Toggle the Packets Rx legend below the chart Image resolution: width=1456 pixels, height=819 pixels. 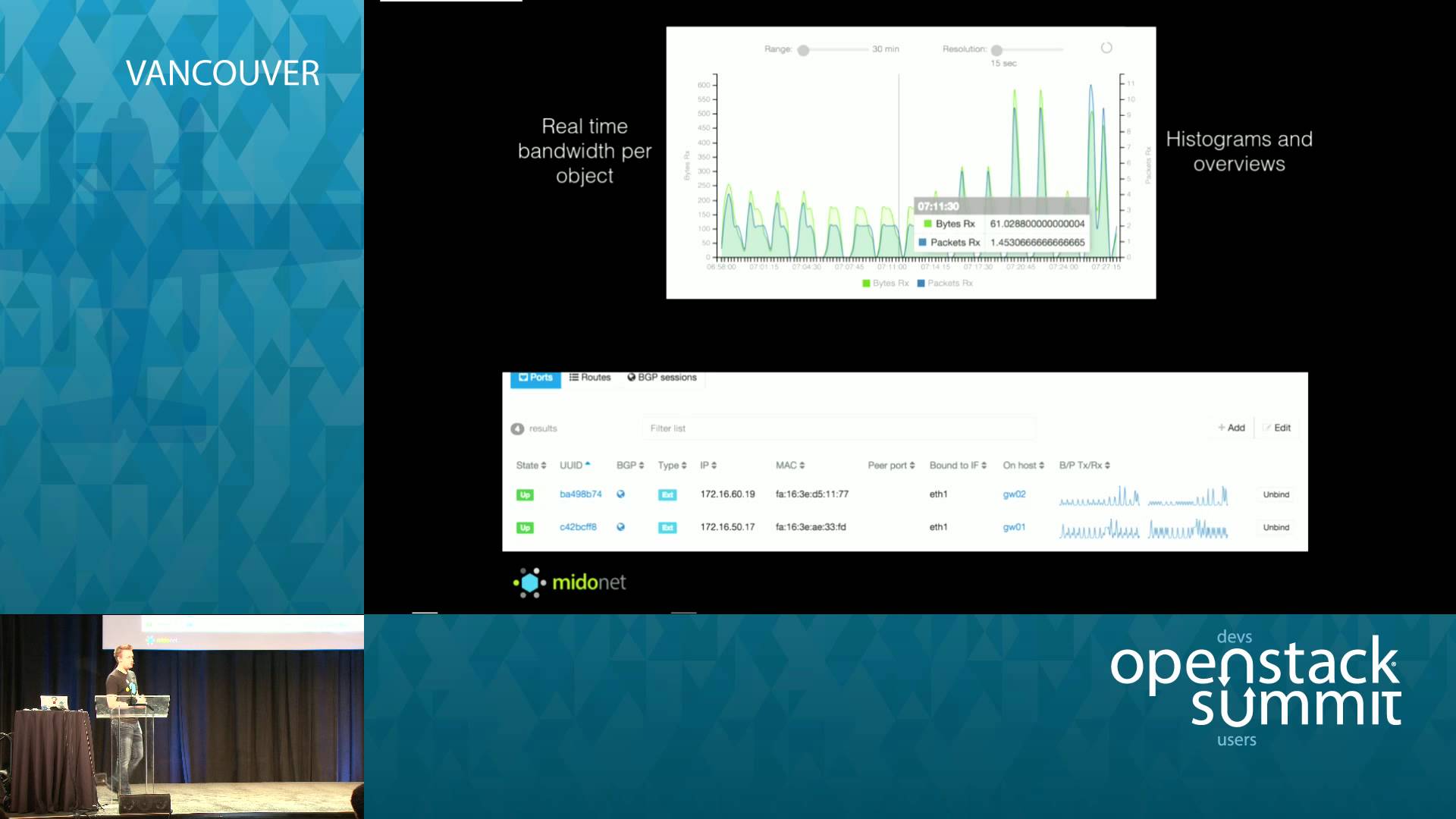946,282
